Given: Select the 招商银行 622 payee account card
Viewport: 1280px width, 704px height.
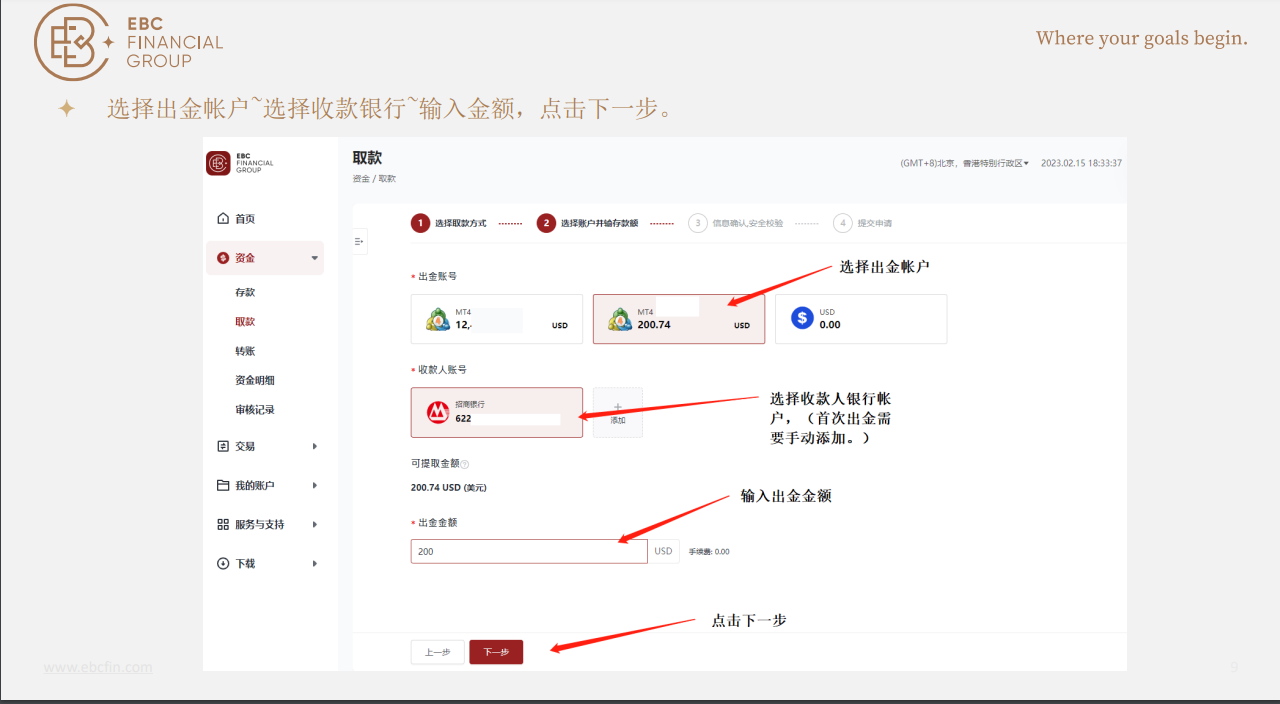Looking at the screenshot, I should click(496, 412).
